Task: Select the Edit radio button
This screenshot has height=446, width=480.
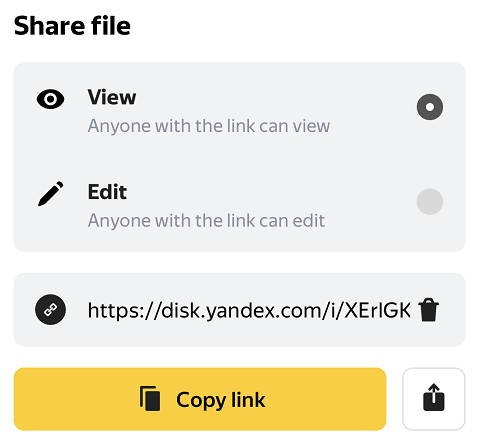Action: point(430,202)
